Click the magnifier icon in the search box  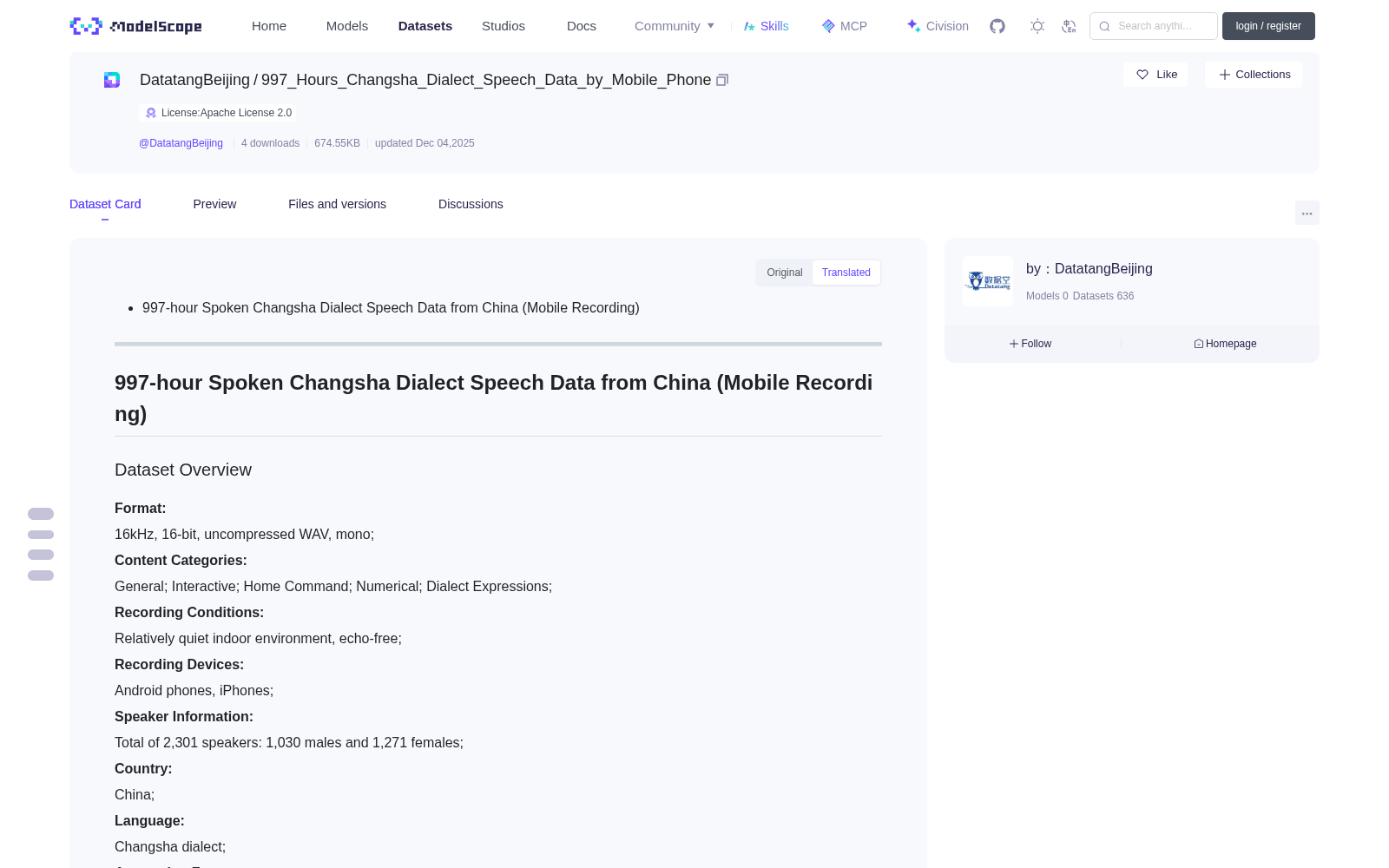pos(1104,26)
